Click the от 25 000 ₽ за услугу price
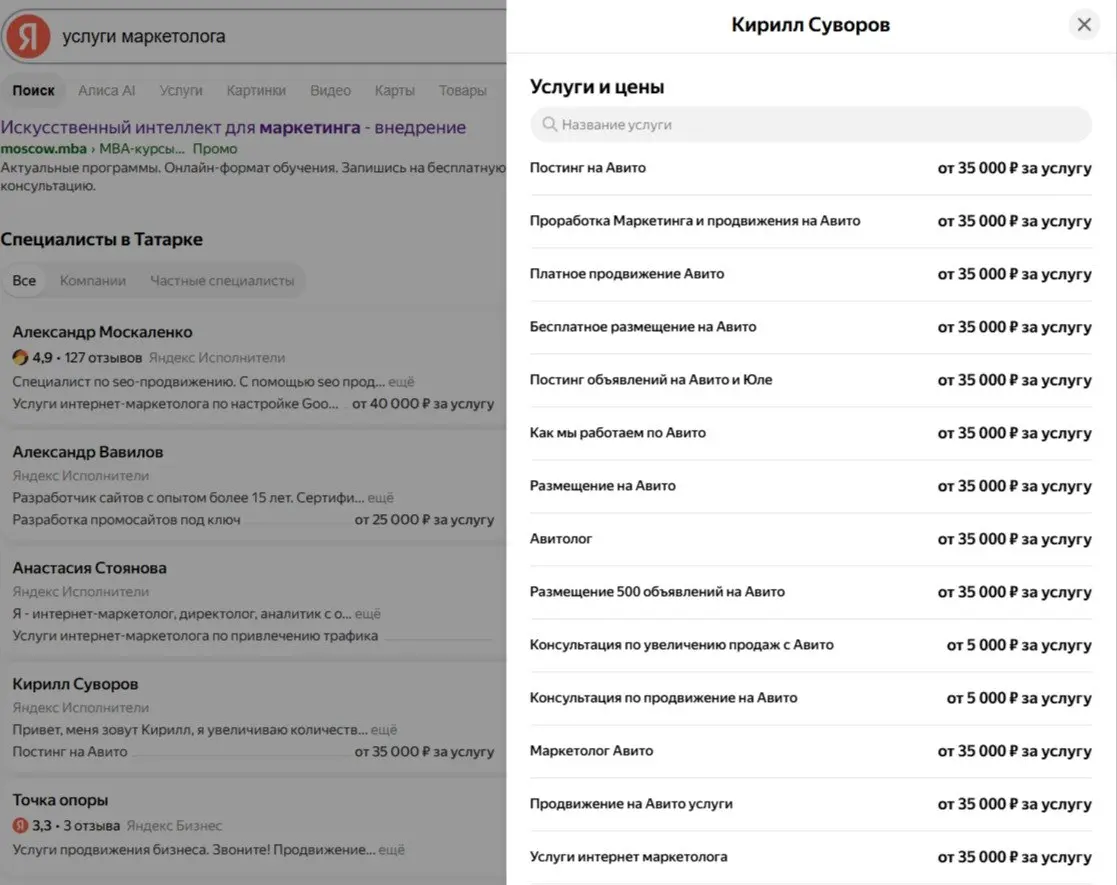This screenshot has width=1117, height=885. tap(424, 520)
